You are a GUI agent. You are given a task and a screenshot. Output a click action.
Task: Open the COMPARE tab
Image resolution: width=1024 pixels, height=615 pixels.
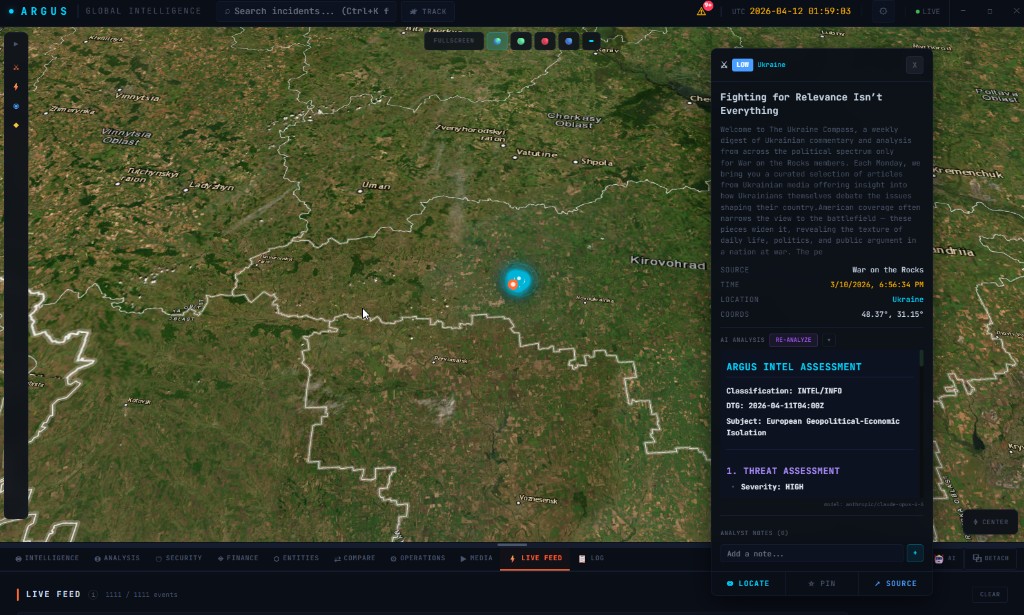pos(355,558)
